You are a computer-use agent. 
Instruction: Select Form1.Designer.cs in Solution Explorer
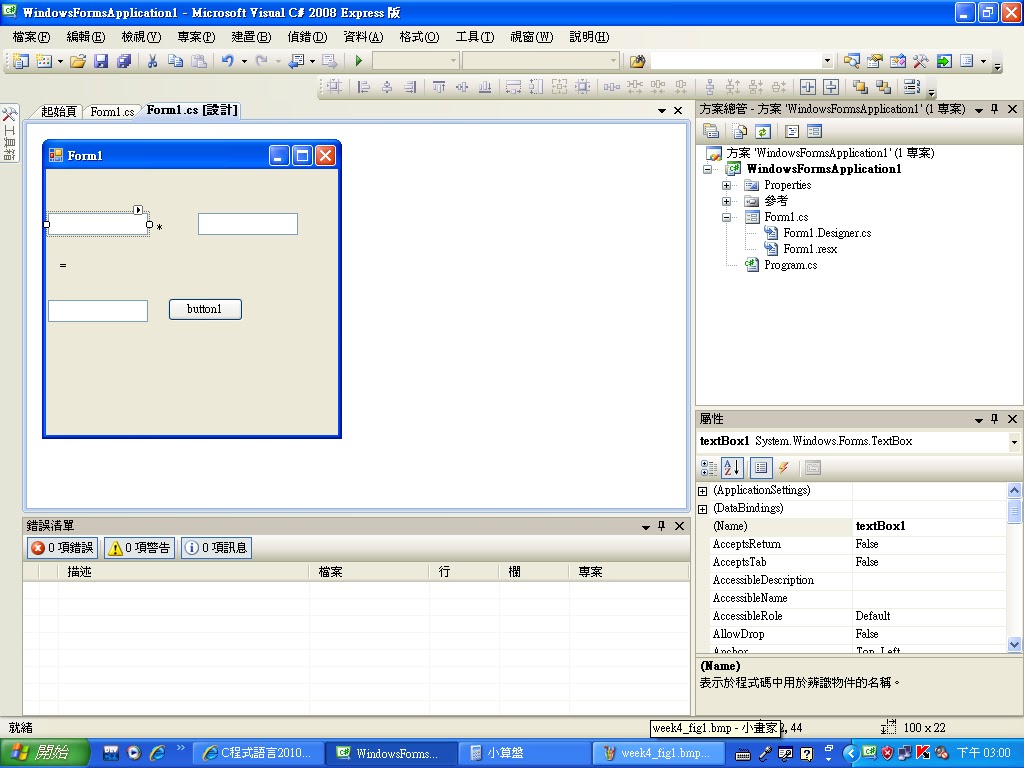827,233
